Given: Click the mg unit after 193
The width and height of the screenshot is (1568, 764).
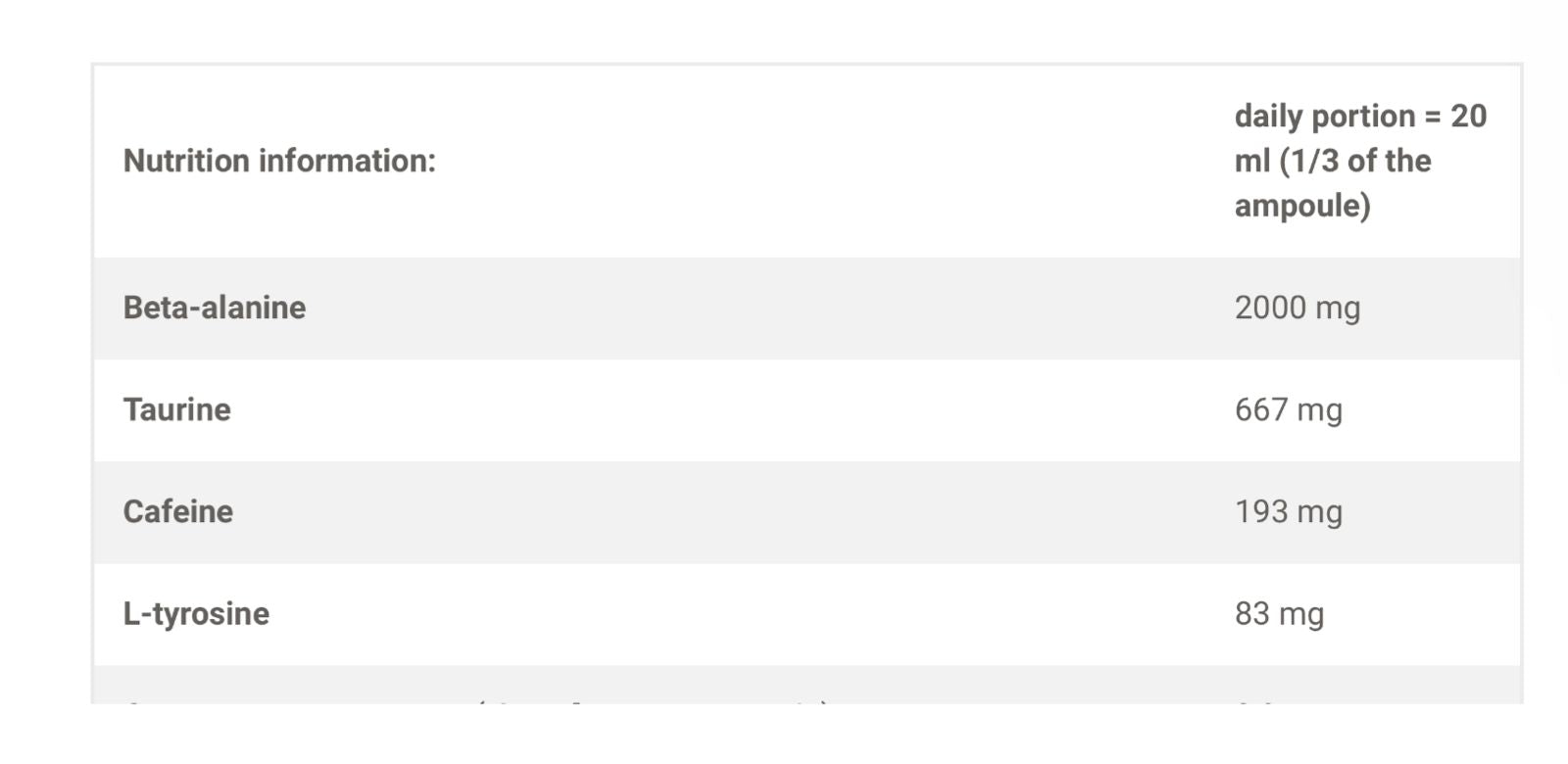Looking at the screenshot, I should click(x=1320, y=512).
